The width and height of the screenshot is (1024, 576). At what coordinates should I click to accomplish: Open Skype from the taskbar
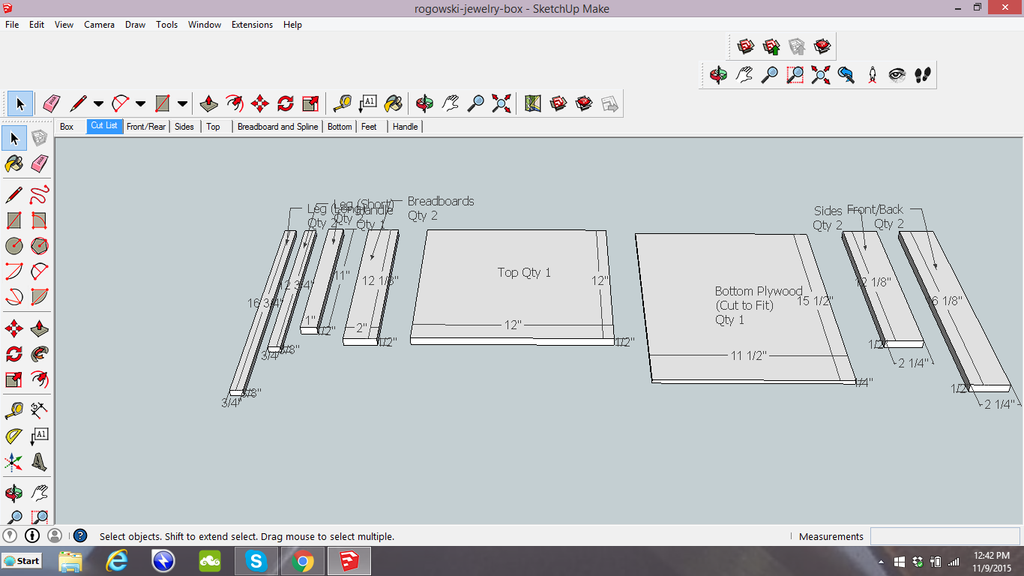[256, 561]
